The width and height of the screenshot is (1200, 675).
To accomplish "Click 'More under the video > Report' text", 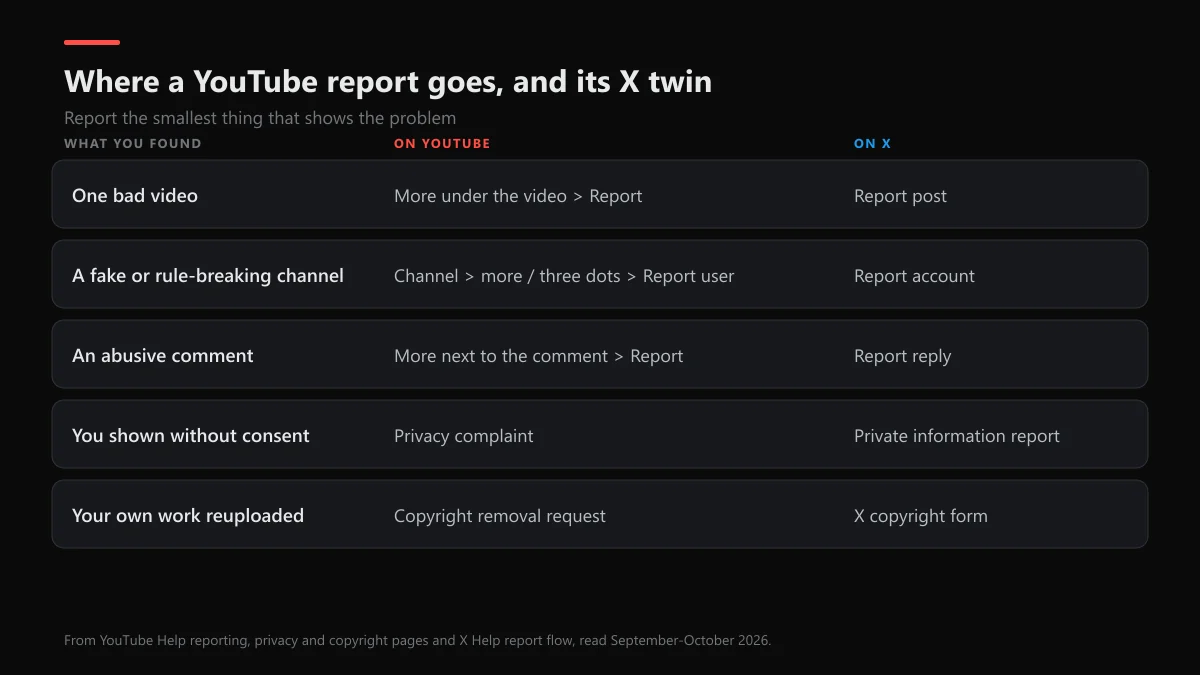I will [518, 196].
